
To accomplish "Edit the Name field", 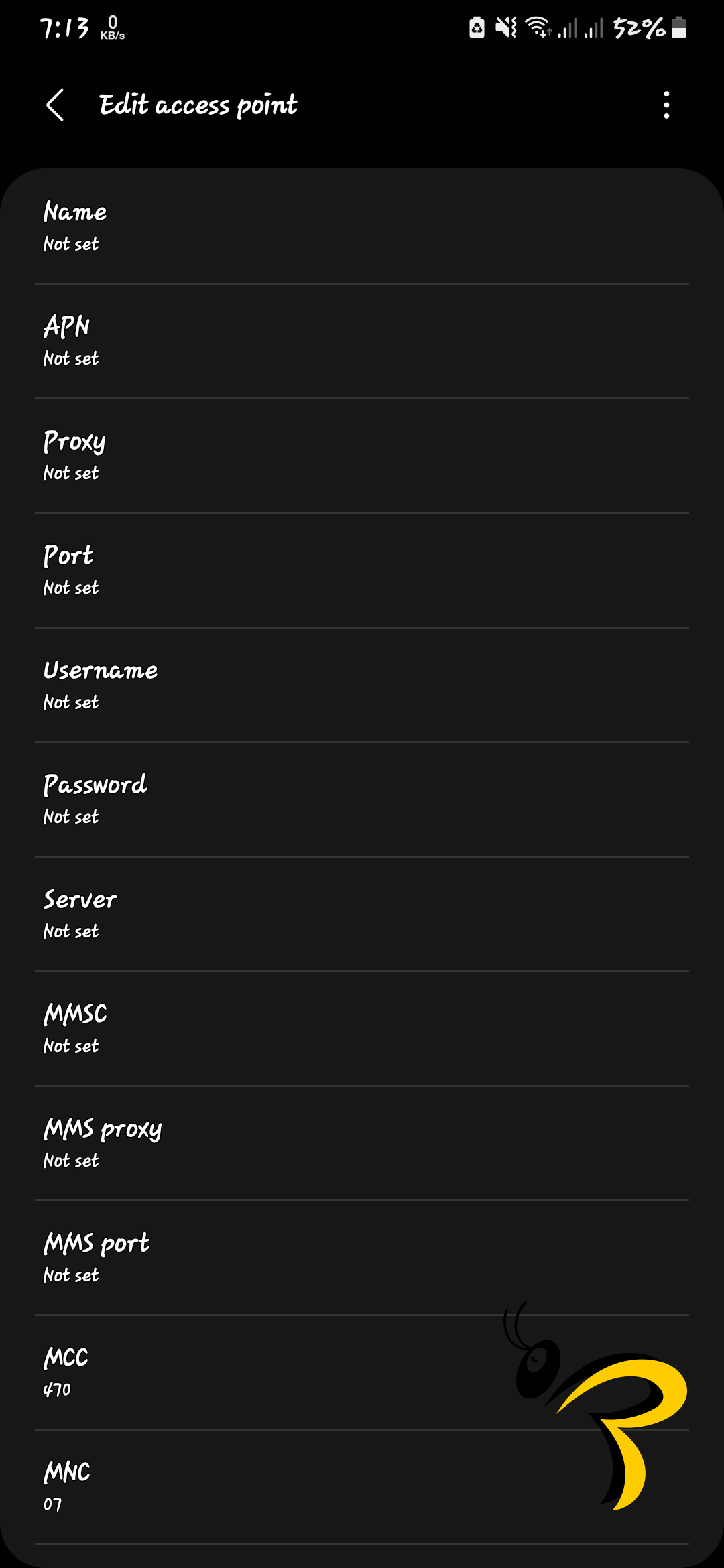I will point(362,226).
